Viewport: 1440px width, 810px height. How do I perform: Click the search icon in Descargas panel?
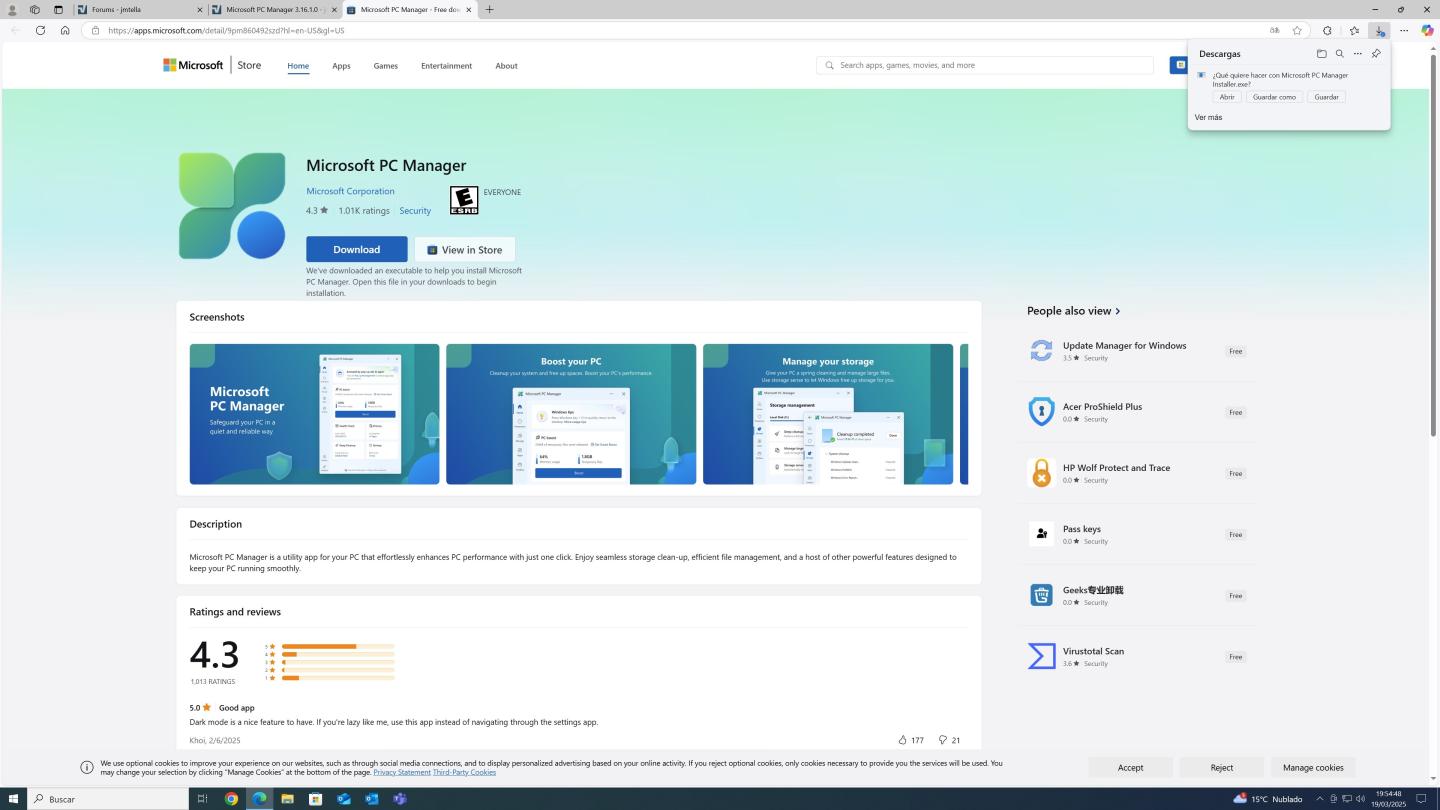click(1339, 54)
